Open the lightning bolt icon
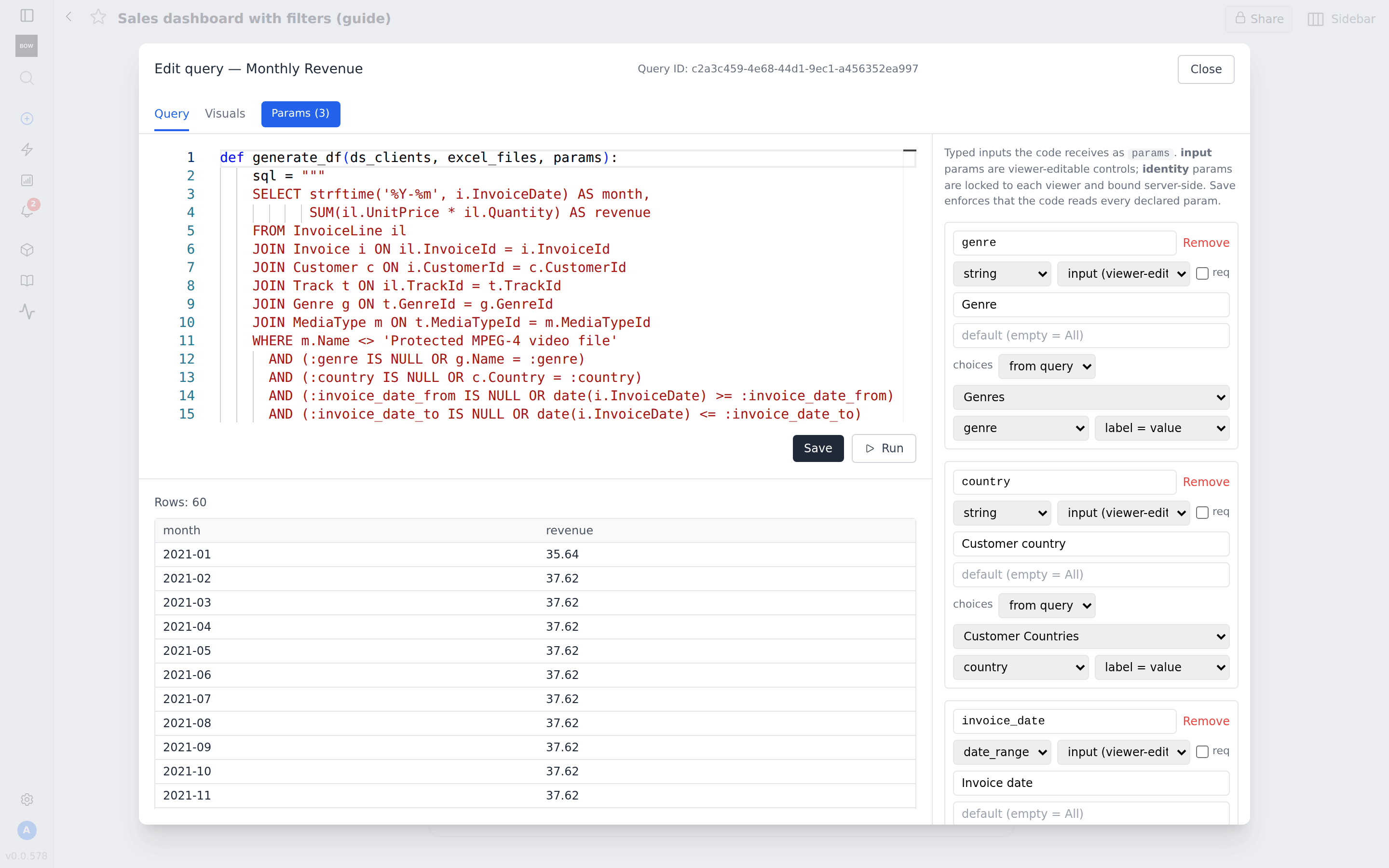This screenshot has height=868, width=1389. tap(27, 150)
